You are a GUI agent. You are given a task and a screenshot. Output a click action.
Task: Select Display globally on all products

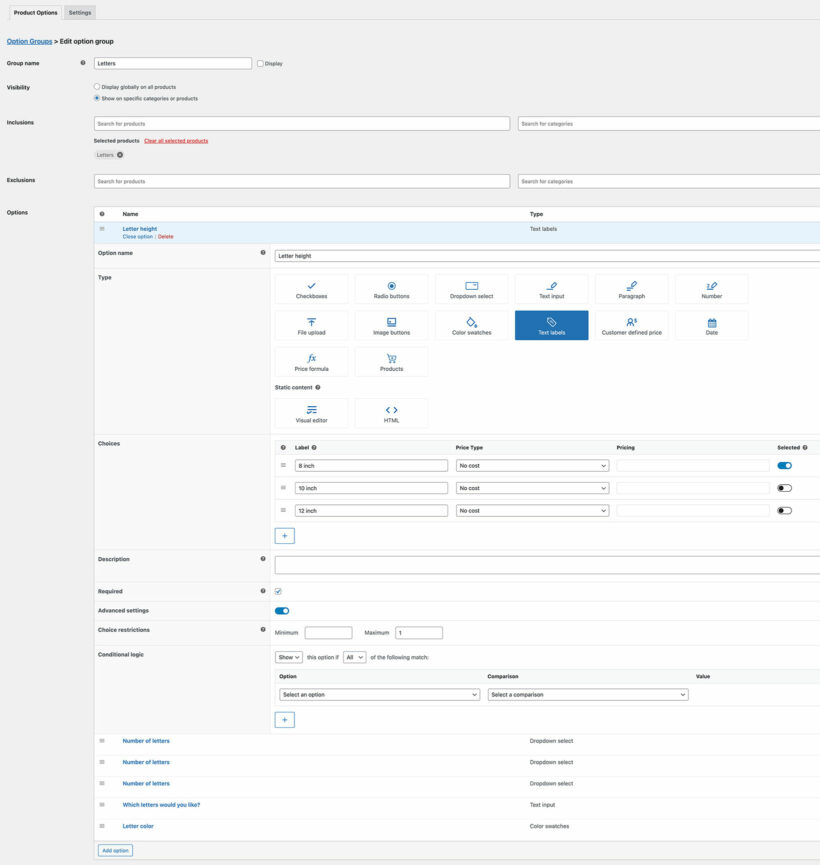[x=97, y=87]
